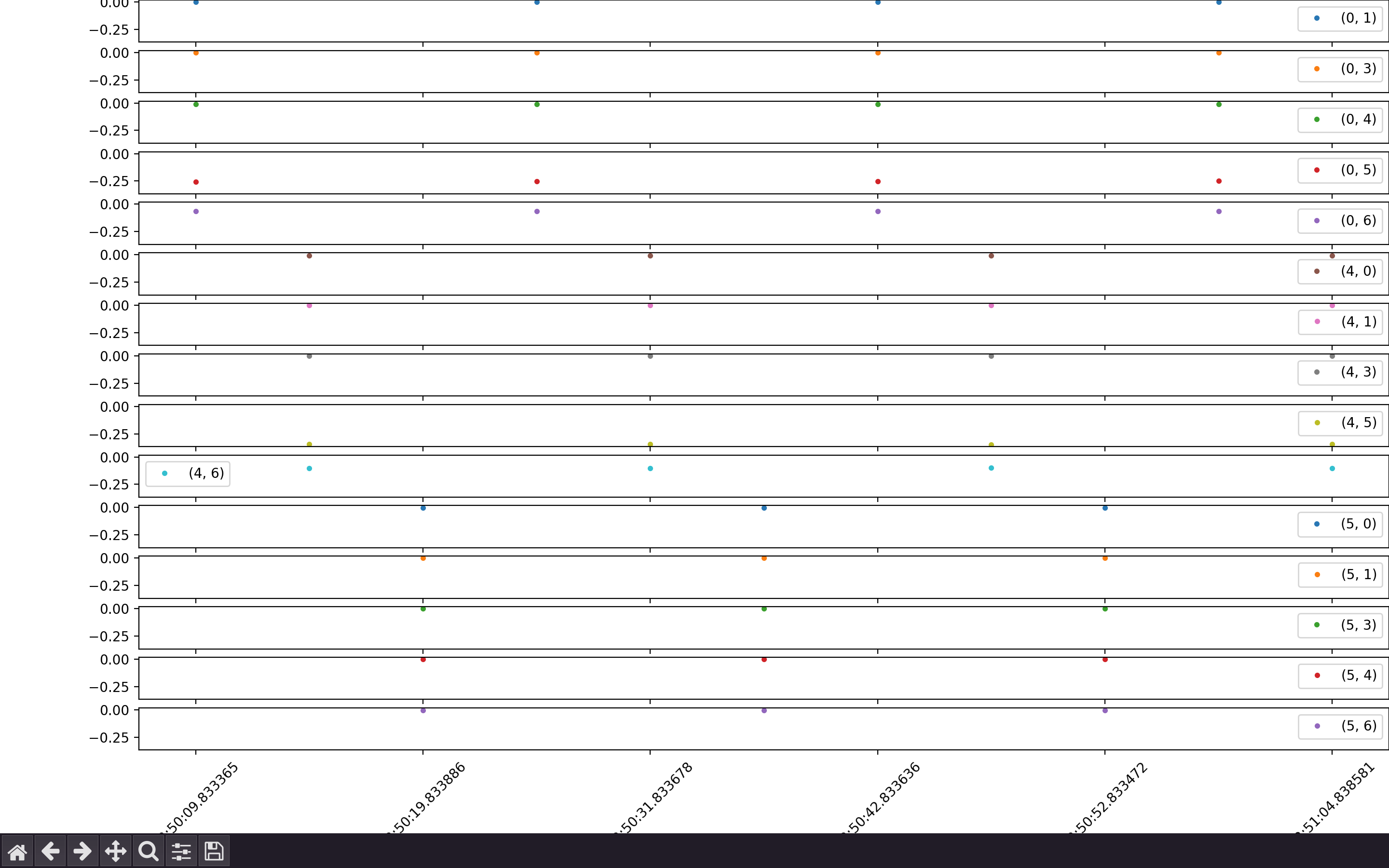
Task: Click the Back arrow toolbar icon
Action: tap(51, 851)
